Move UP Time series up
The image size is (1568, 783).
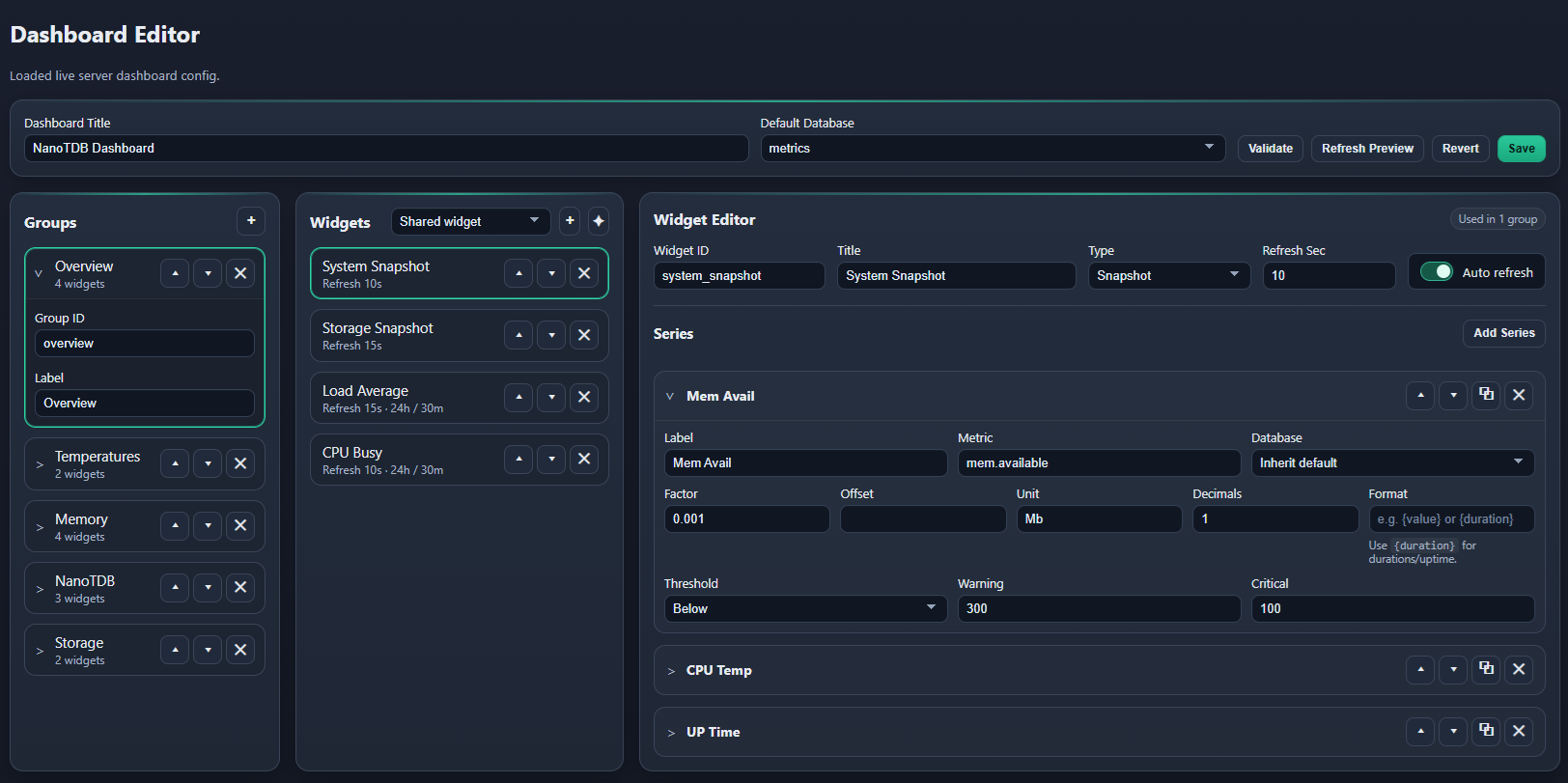point(1420,731)
